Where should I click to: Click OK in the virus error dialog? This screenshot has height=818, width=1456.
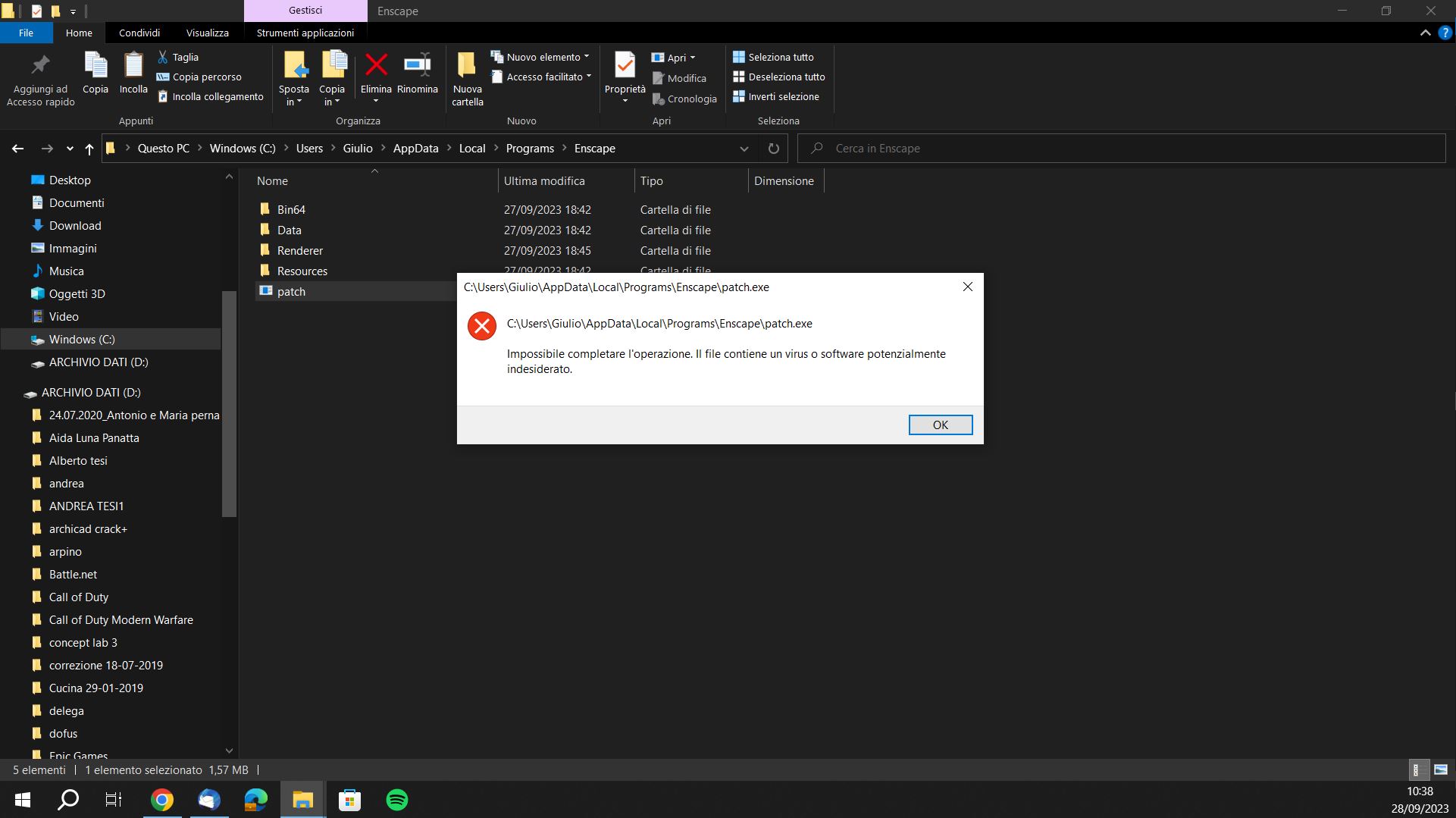(940, 425)
